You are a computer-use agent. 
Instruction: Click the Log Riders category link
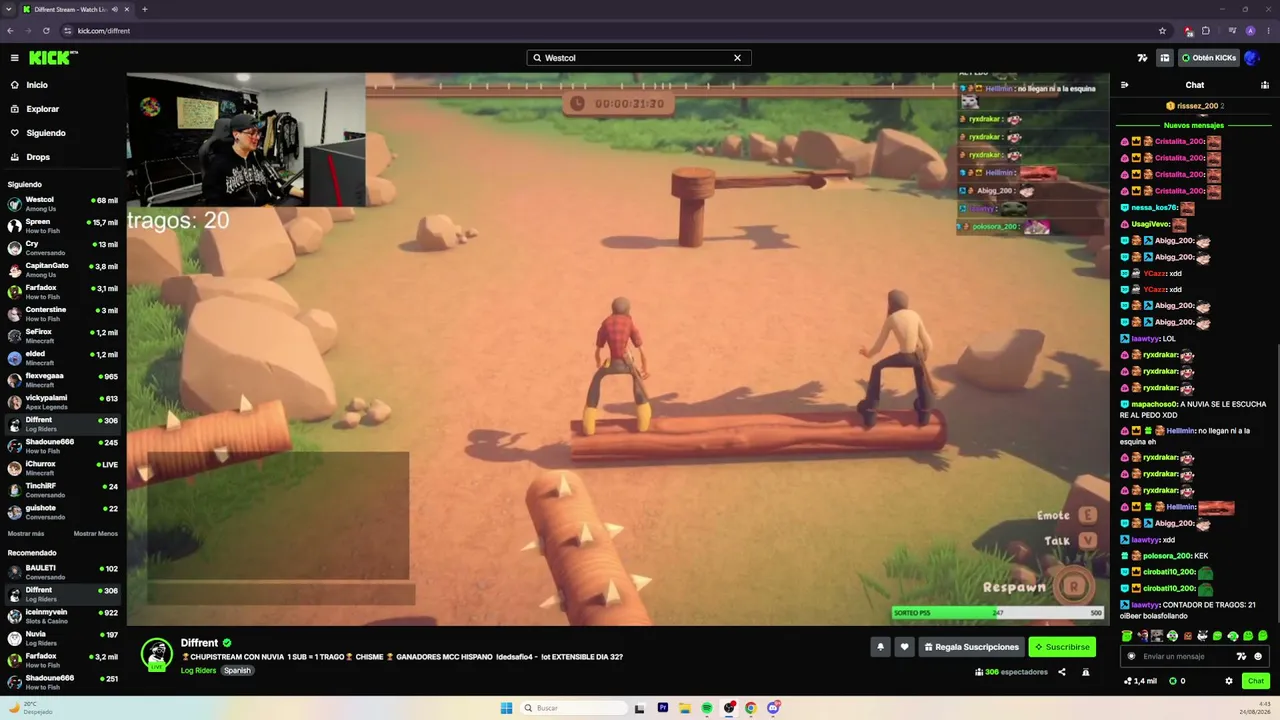pyautogui.click(x=198, y=670)
